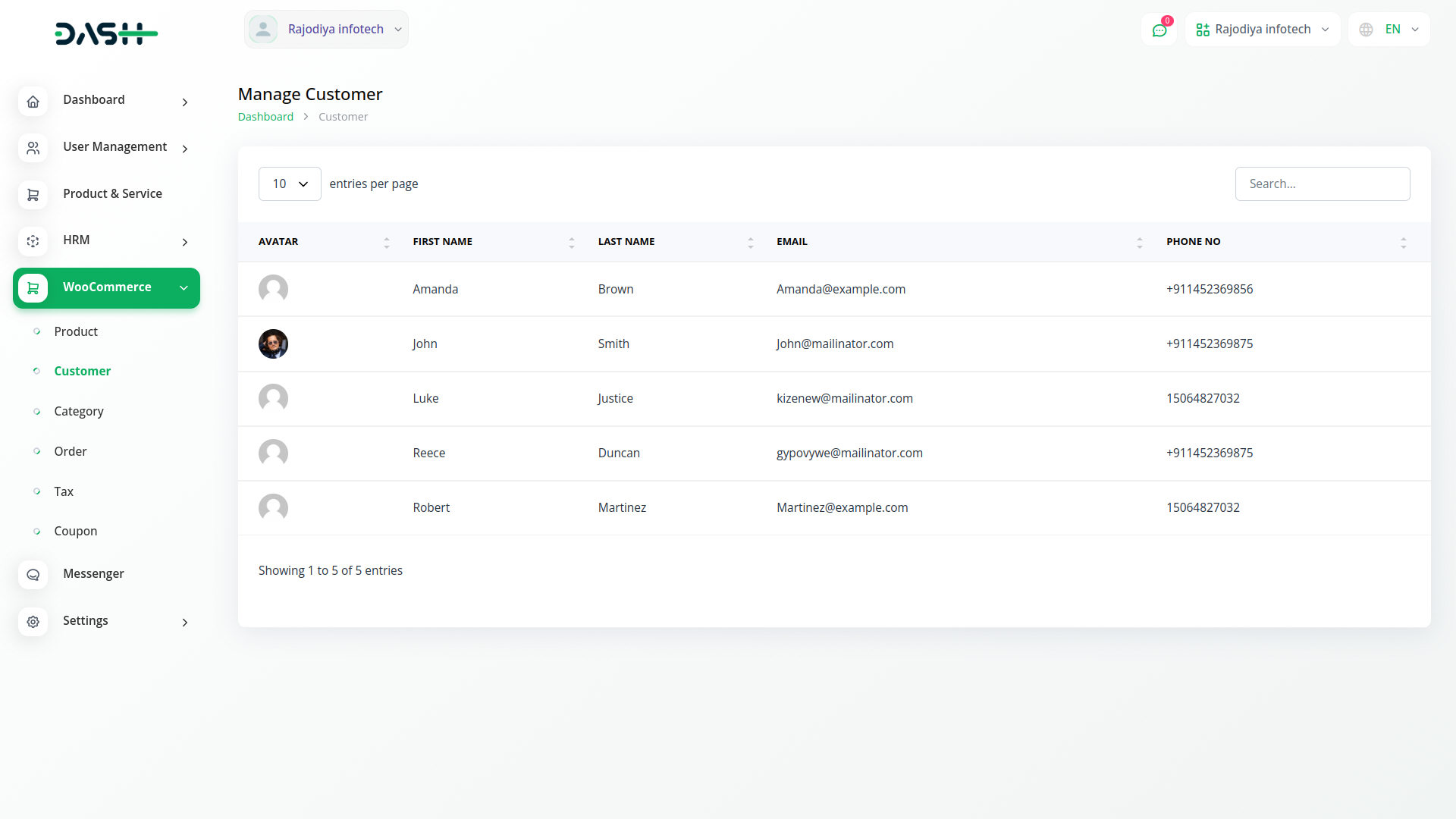Focus the customer Search field
The image size is (1456, 819).
pyautogui.click(x=1322, y=184)
